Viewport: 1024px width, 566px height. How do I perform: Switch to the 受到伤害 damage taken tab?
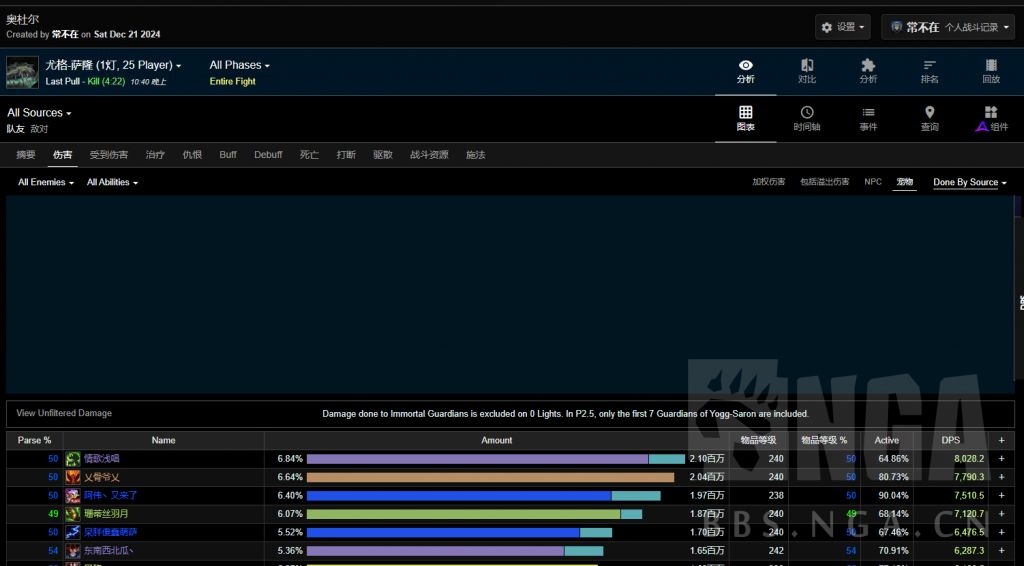pyautogui.click(x=109, y=155)
